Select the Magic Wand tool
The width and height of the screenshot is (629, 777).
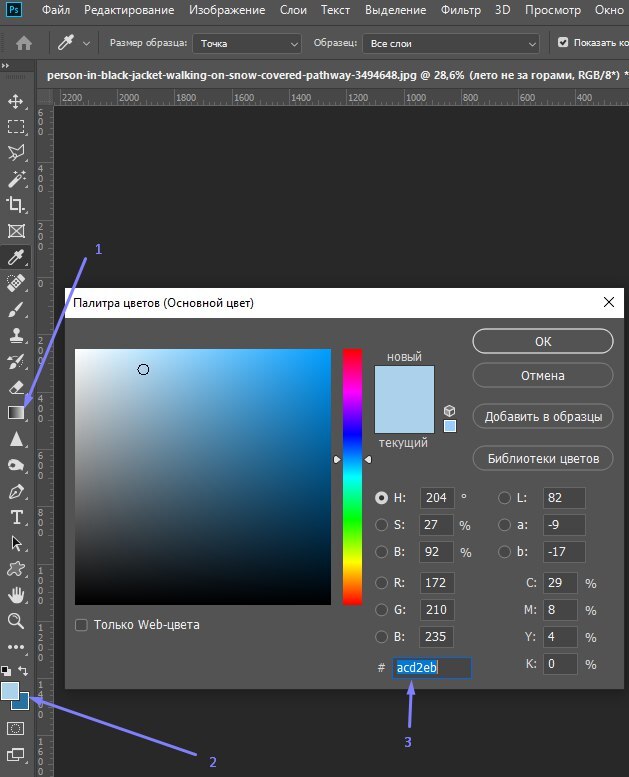[16, 179]
